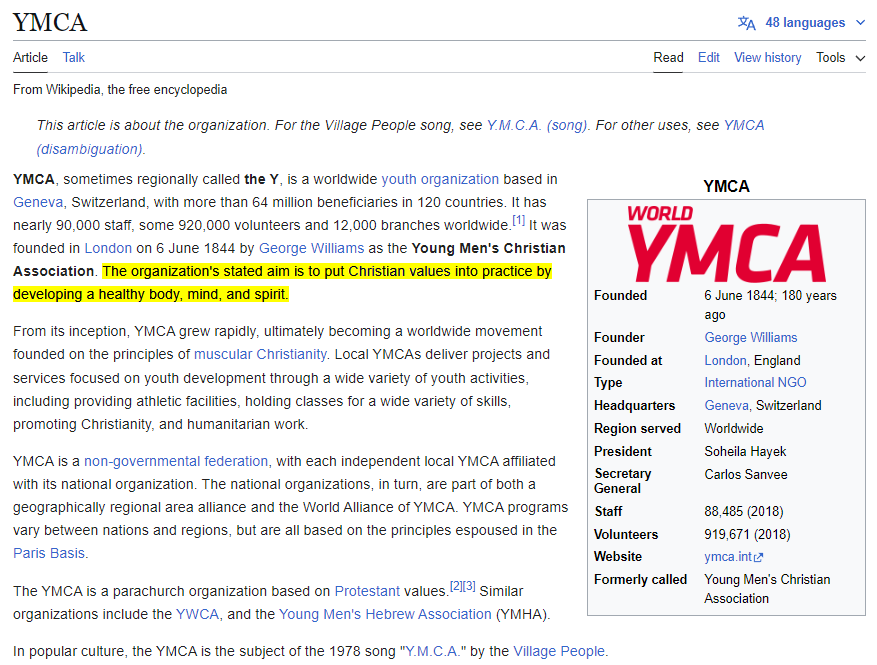Click the 'Volunteers' label in the infobox
This screenshot has width=877, height=665.
pyautogui.click(x=626, y=535)
